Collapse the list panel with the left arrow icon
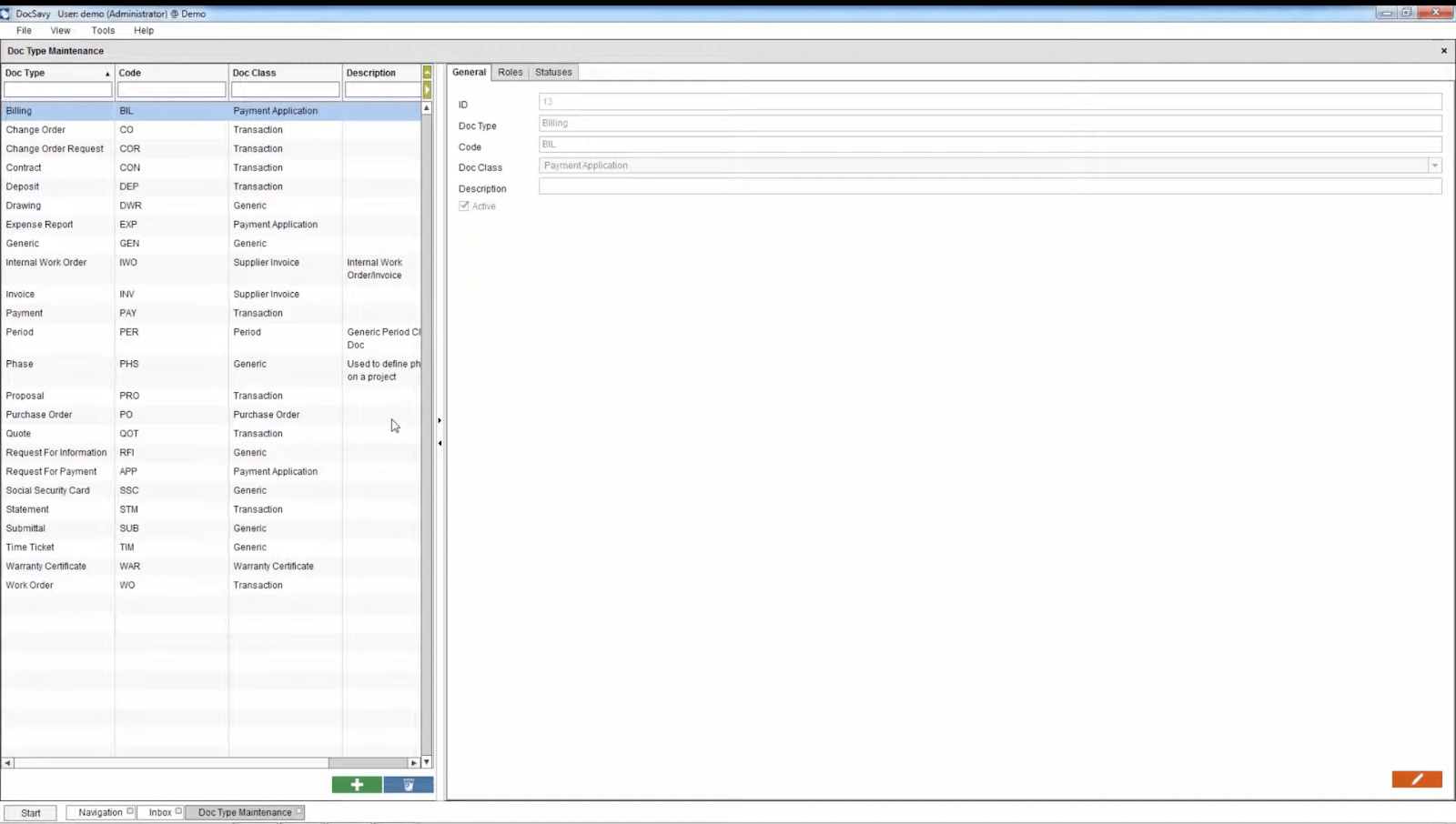 pos(440,444)
